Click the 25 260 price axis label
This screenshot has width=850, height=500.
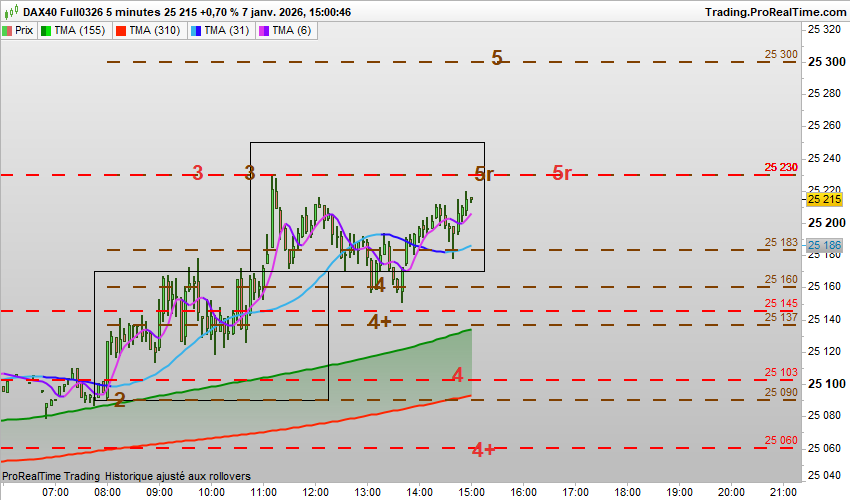[x=824, y=126]
